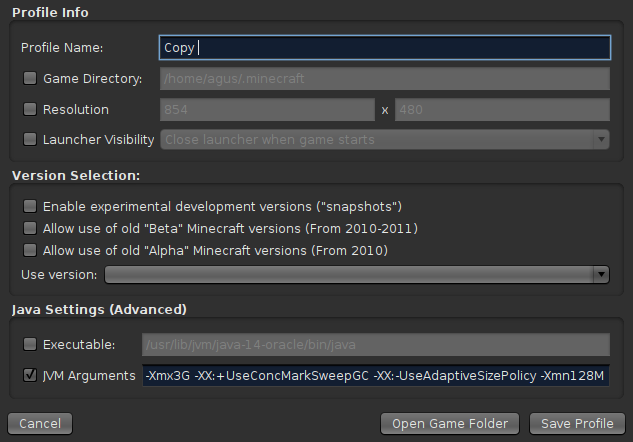Expand the Use version dropdown
This screenshot has width=633, height=442.
tap(357, 274)
